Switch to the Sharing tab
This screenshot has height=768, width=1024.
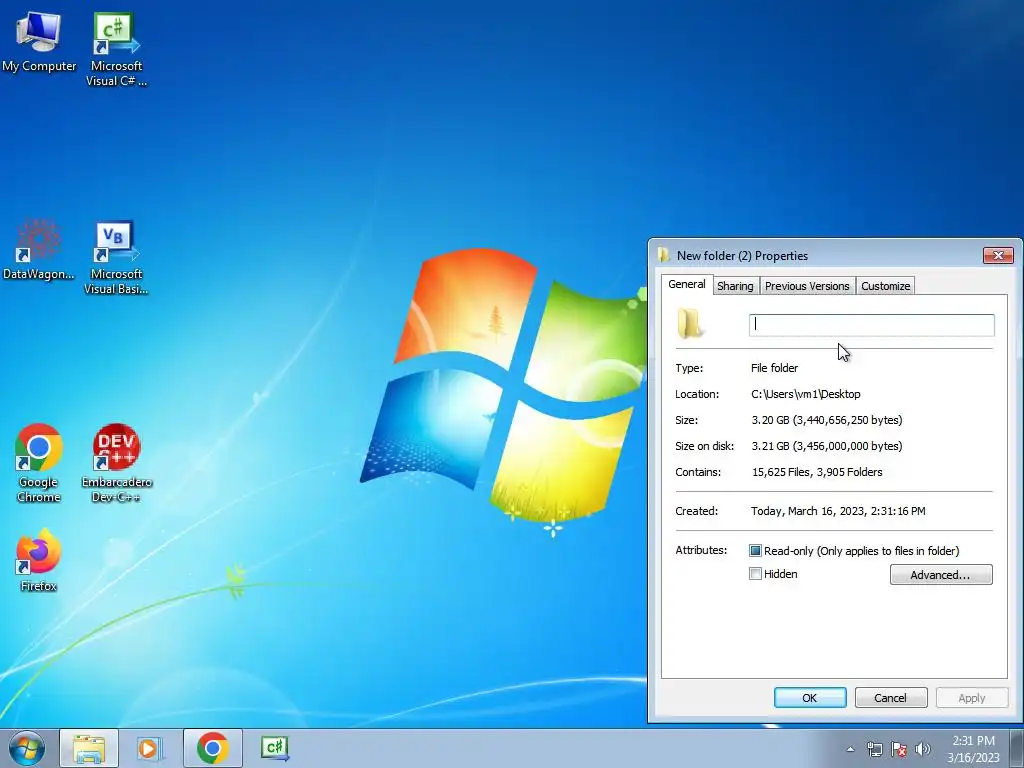[735, 286]
